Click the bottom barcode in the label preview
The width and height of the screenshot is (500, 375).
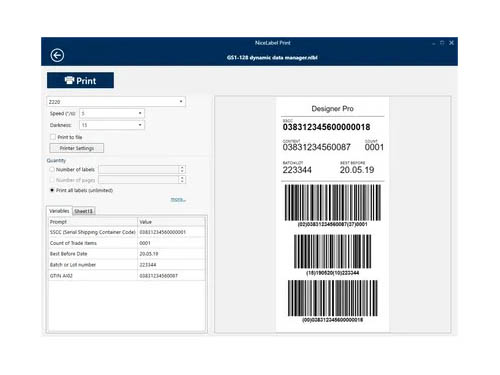pyautogui.click(x=332, y=298)
